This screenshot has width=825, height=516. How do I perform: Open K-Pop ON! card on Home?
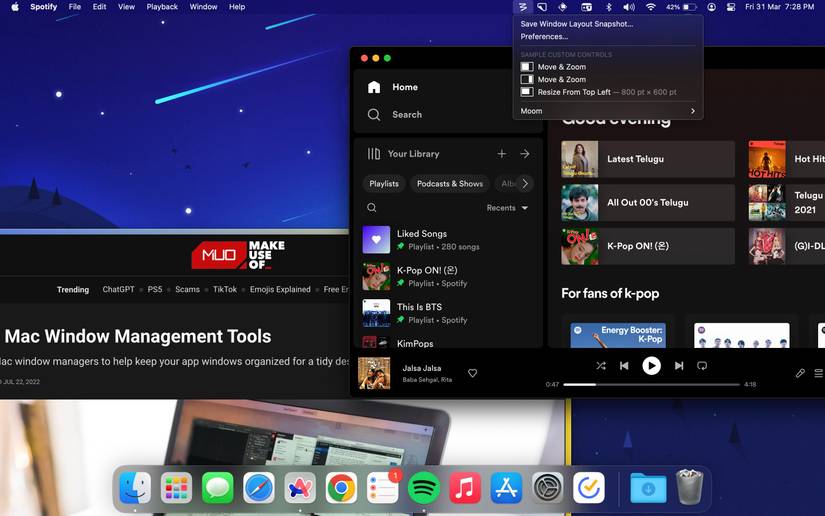(x=648, y=246)
